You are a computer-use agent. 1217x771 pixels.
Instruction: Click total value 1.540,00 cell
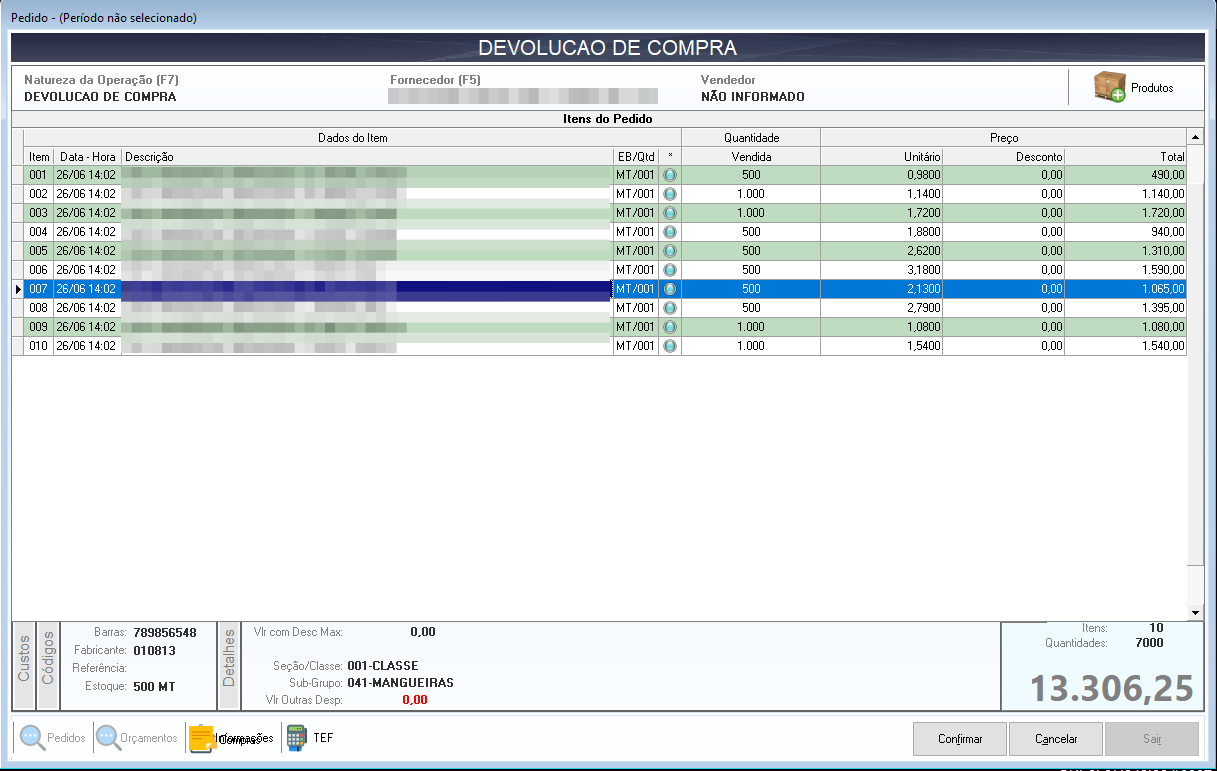1126,345
